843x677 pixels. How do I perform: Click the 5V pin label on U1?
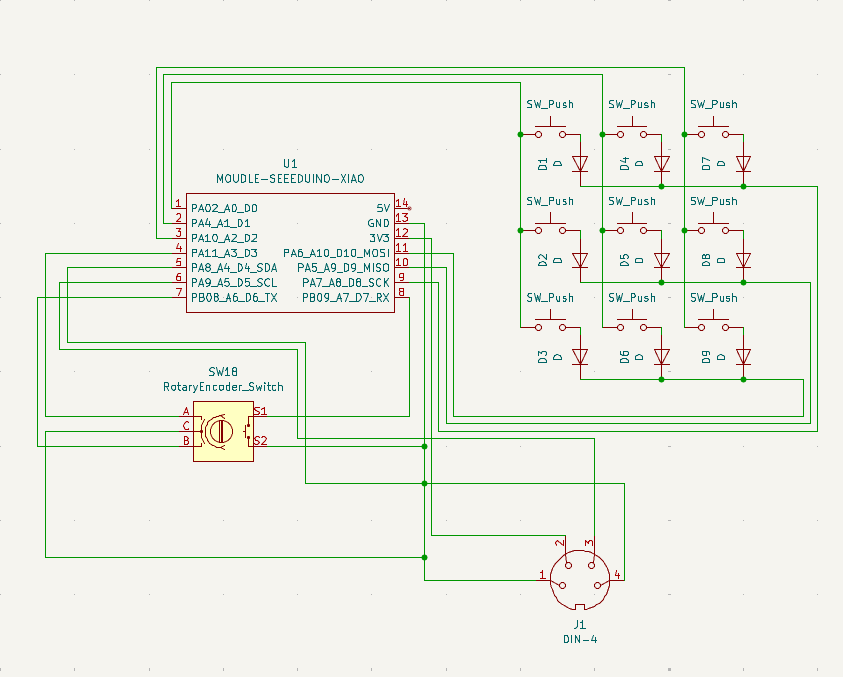[383, 208]
